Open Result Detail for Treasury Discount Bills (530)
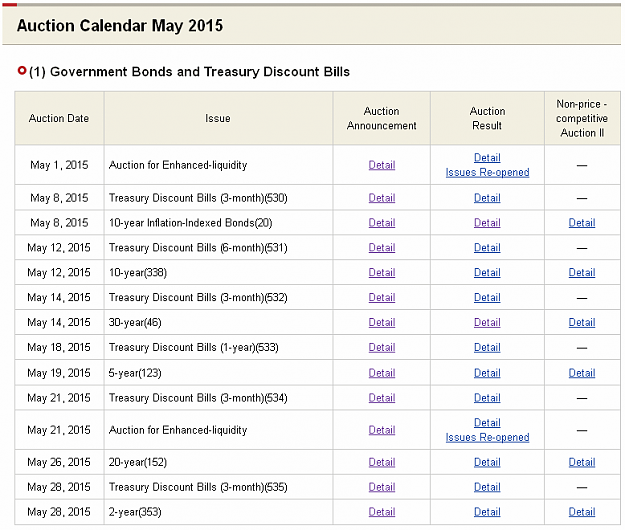Image resolution: width=625 pixels, height=530 pixels. pyautogui.click(x=487, y=198)
